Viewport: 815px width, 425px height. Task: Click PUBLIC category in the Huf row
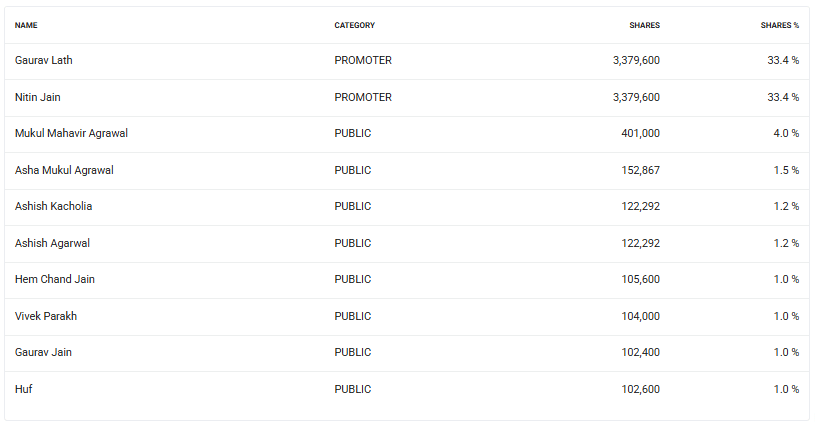coord(353,389)
